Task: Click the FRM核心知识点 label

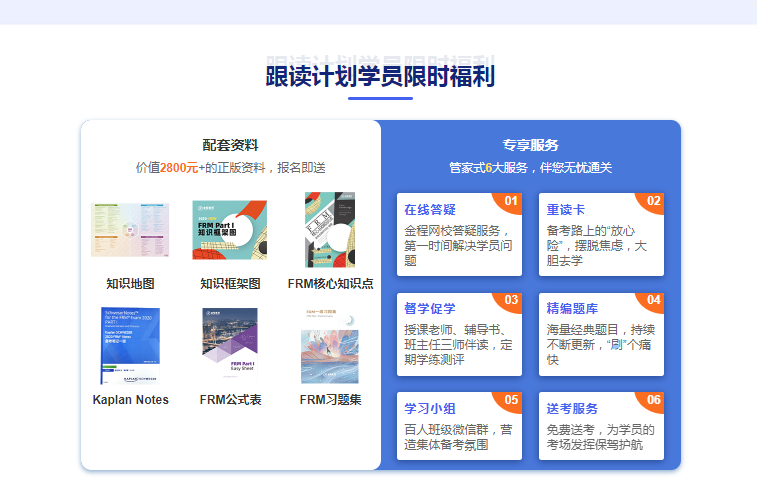Action: coord(331,284)
